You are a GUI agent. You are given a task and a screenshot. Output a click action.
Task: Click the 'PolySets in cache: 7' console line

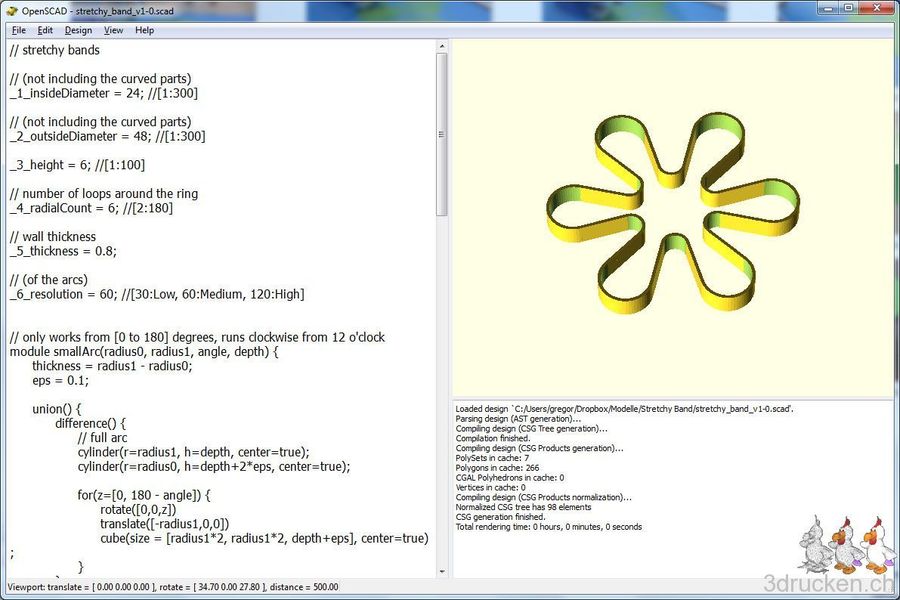coord(492,458)
